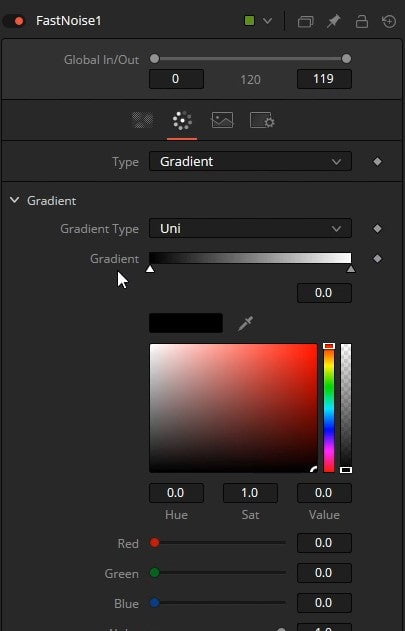Open the Settings tab icon
Screen dimensions: 405x631
[262, 120]
